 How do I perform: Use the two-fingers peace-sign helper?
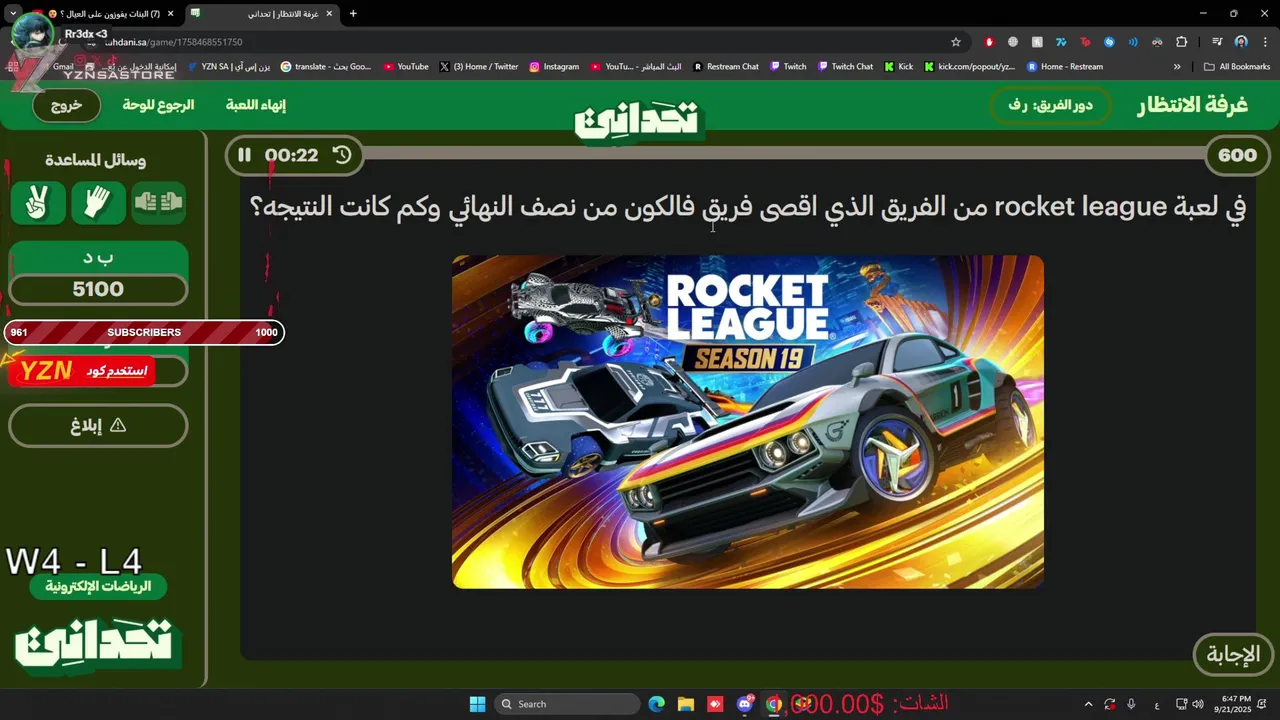38,203
